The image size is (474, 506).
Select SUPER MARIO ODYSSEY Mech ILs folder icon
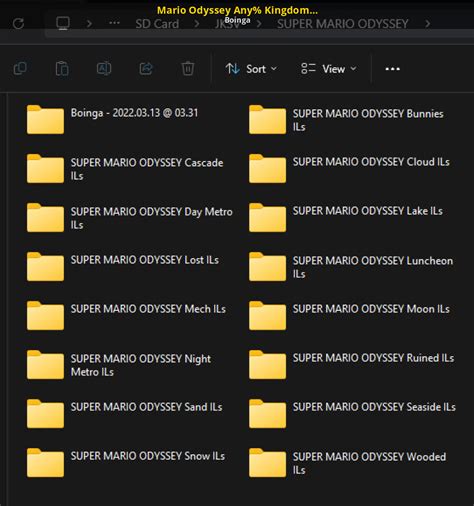click(x=45, y=315)
